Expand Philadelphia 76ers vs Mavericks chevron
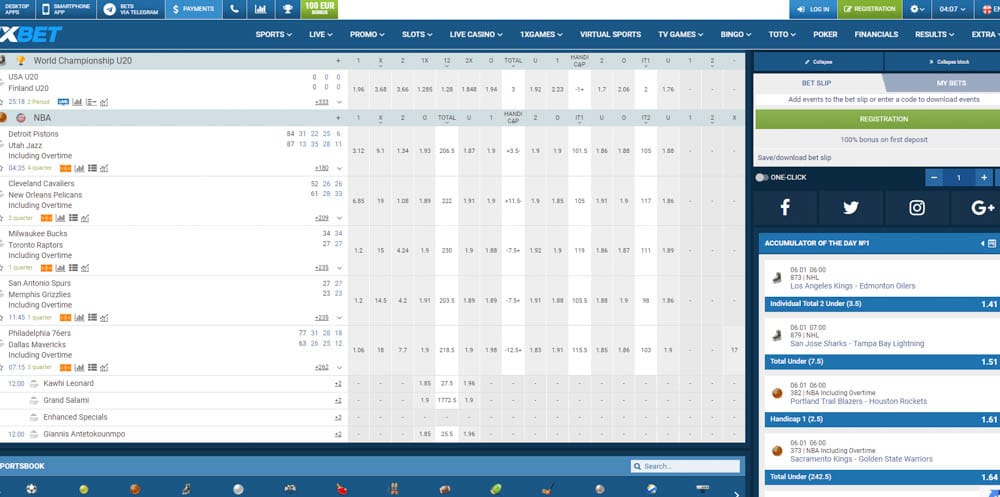This screenshot has height=497, width=1000. 339,367
